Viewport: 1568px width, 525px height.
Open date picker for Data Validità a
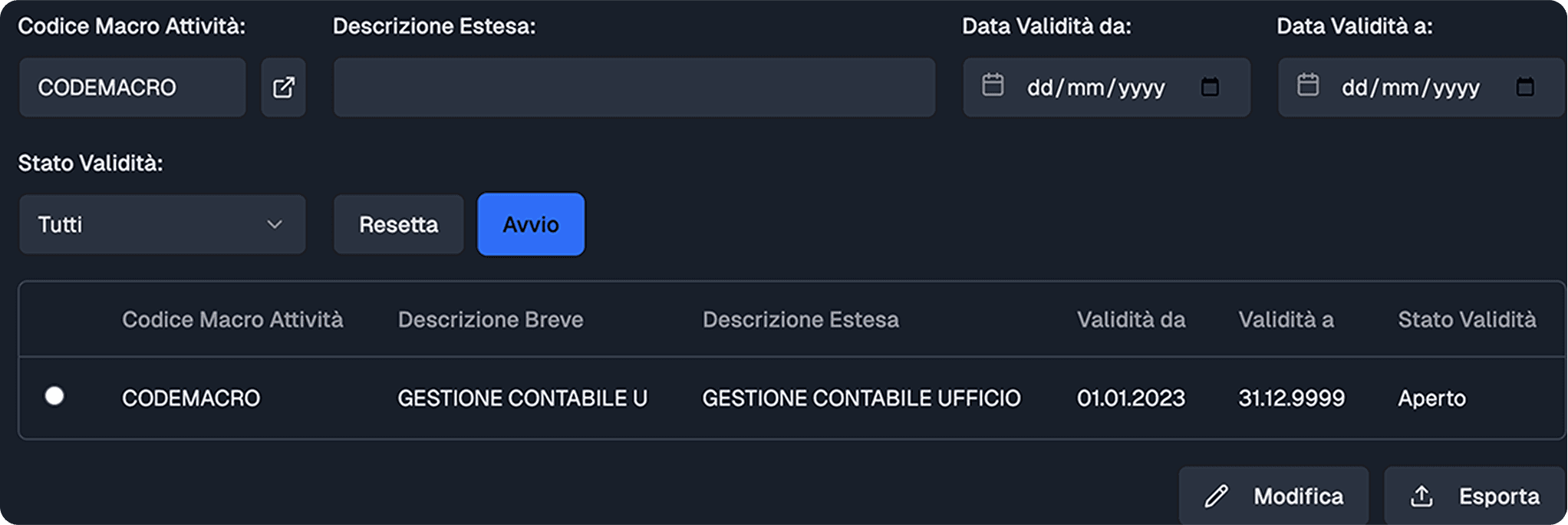tap(1525, 87)
